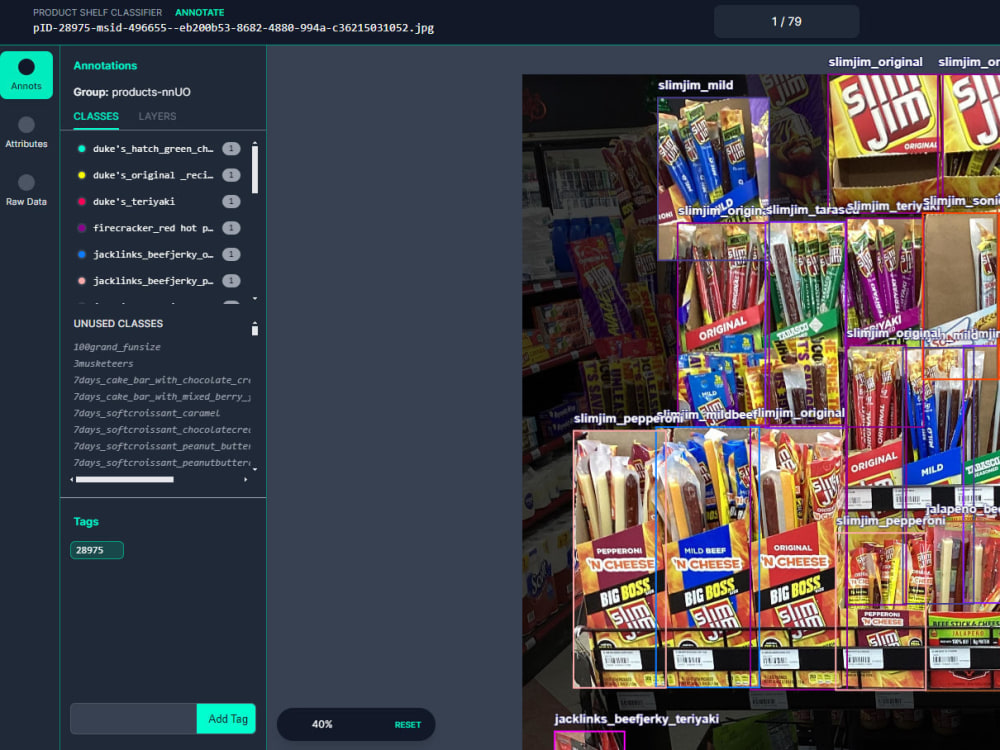Click the blue swatch for jacklinks_beefjerky_o
The image size is (1000, 750).
[x=82, y=254]
